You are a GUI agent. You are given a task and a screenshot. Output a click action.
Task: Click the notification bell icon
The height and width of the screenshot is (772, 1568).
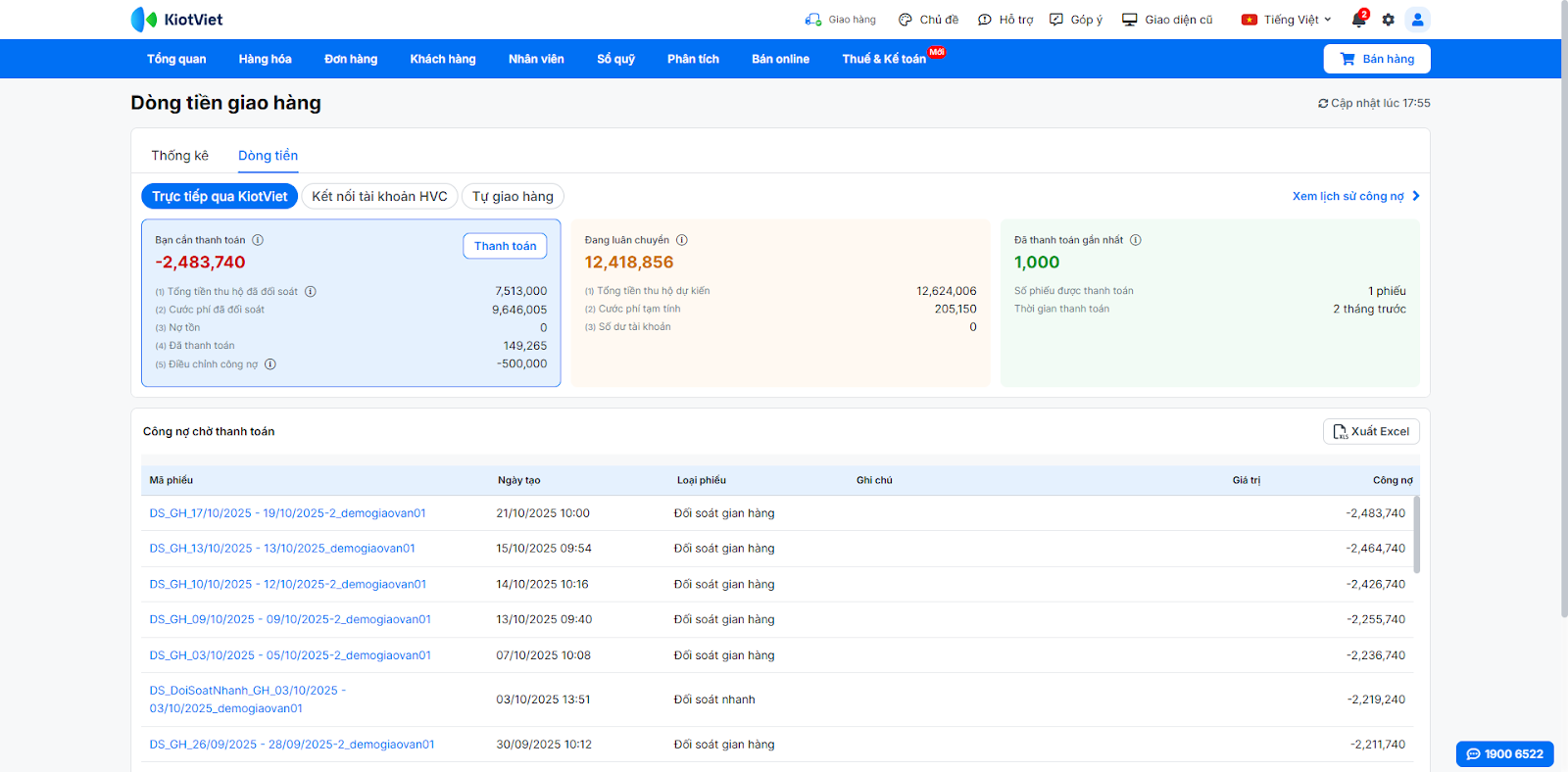pos(1358,20)
